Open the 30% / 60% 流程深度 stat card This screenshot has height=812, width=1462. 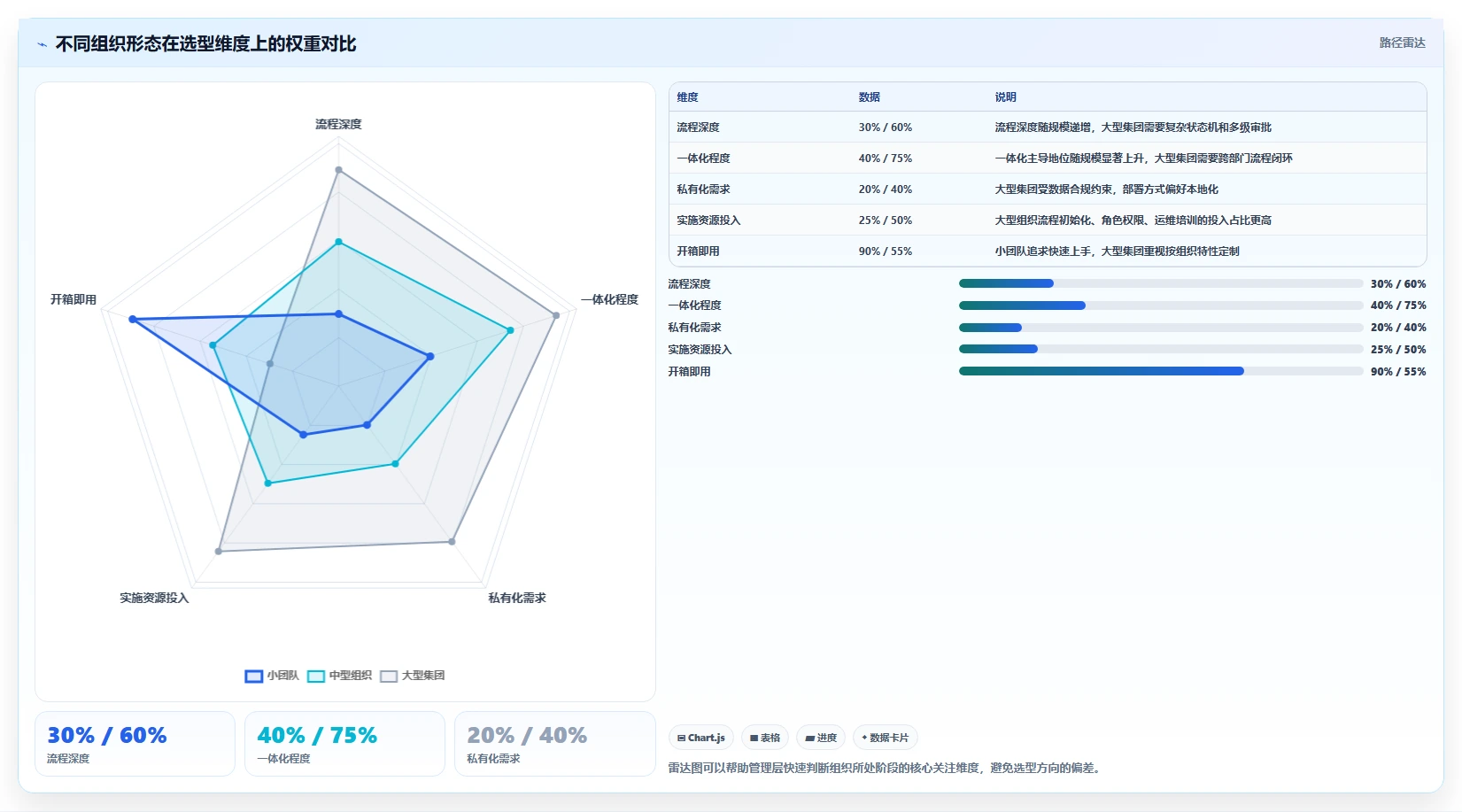click(x=135, y=744)
